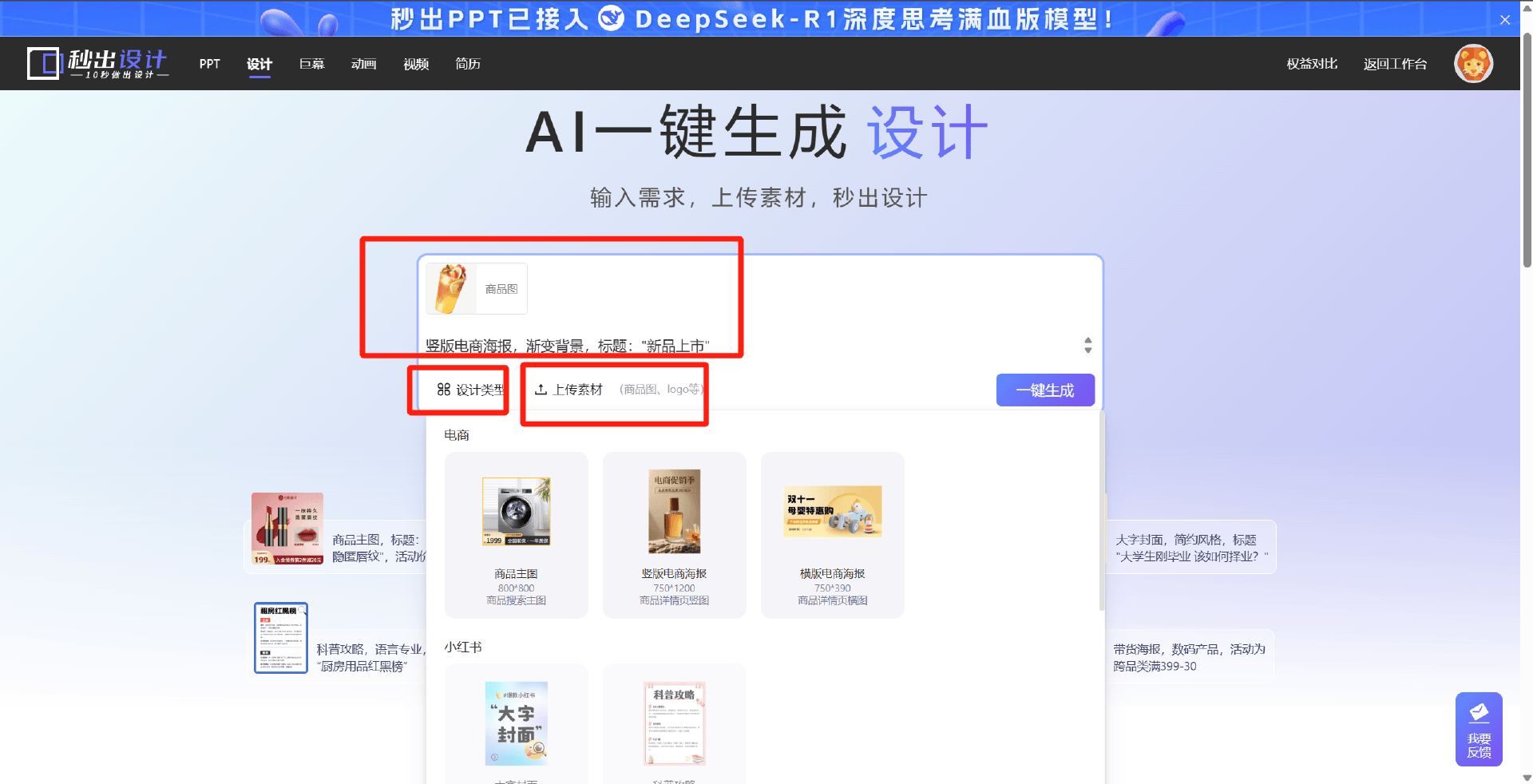Switch to the PPT tab
Image resolution: width=1533 pixels, height=784 pixels.
tap(209, 64)
